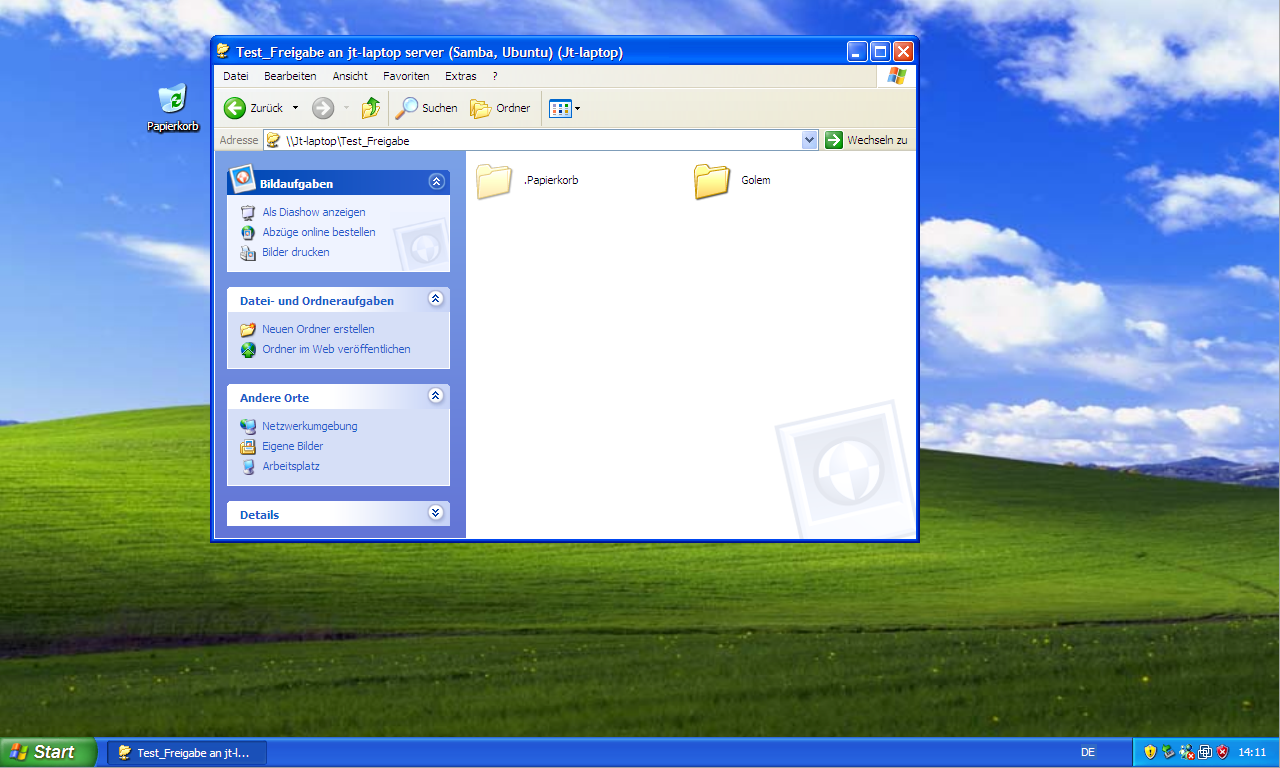Select the .Papierkorb folder icon
This screenshot has height=768, width=1280.
pos(494,181)
